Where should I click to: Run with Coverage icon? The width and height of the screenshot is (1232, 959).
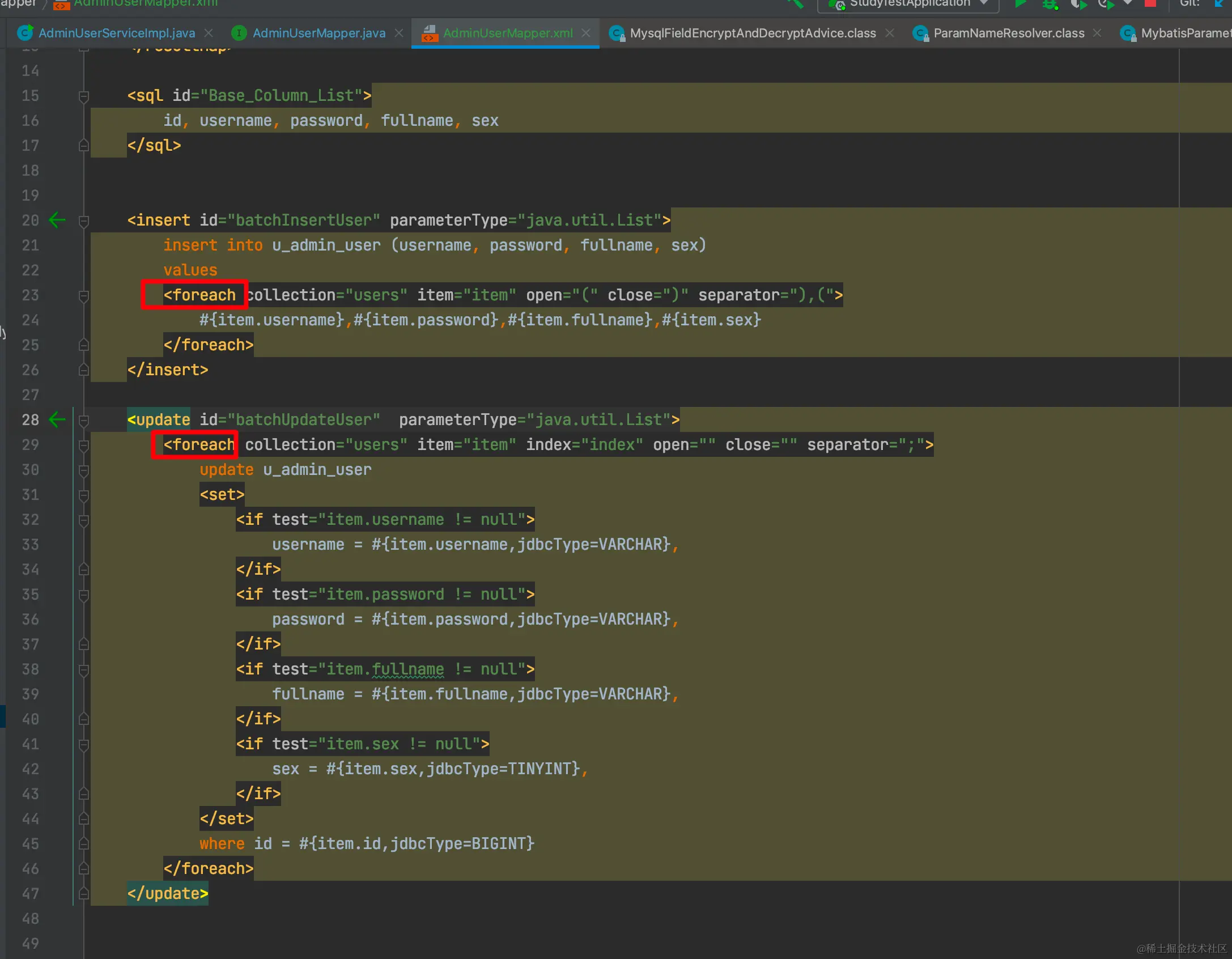click(x=1078, y=3)
